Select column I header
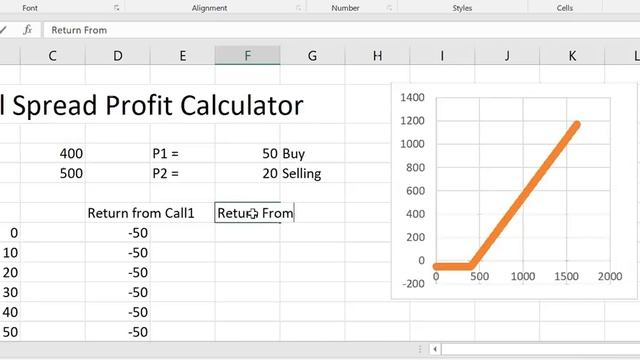This screenshot has height=360, width=640. coord(442,56)
